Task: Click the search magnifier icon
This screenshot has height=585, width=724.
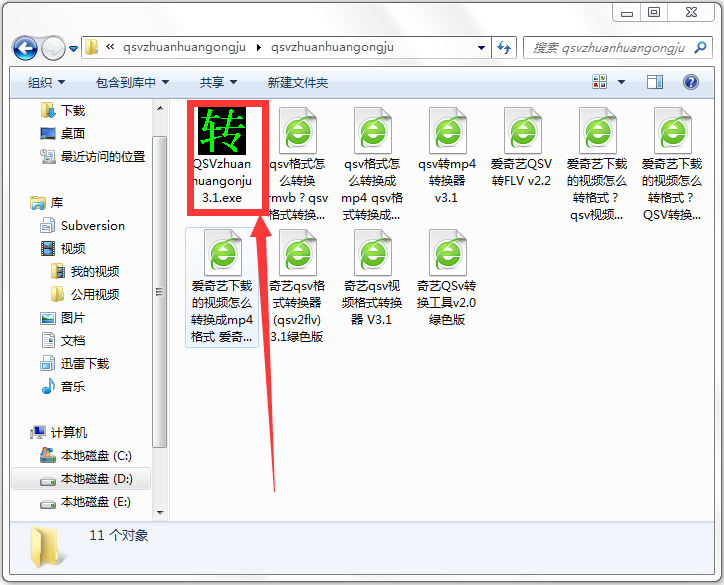Action: 700,47
